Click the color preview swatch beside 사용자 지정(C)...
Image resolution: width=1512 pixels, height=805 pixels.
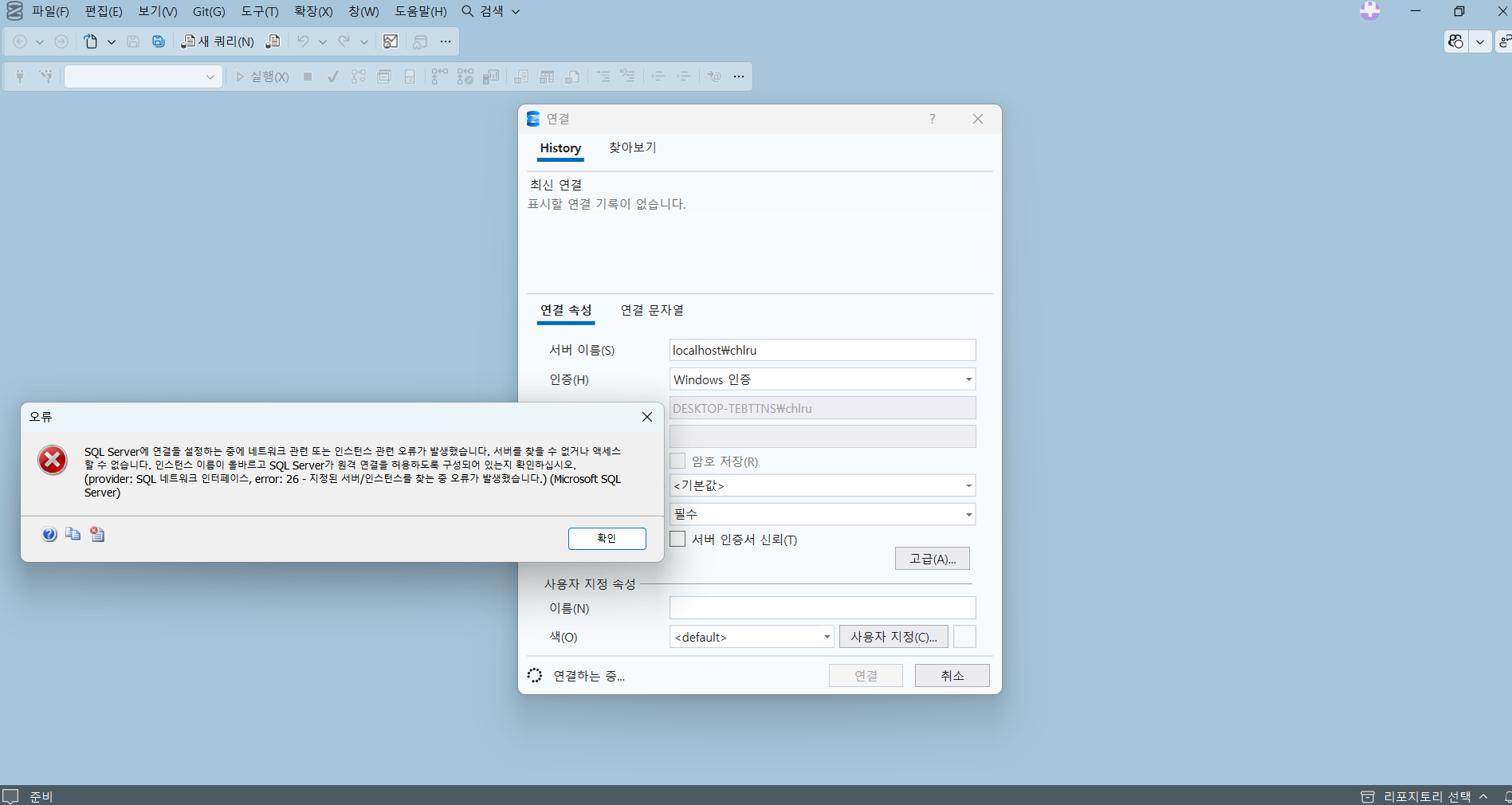coord(964,637)
